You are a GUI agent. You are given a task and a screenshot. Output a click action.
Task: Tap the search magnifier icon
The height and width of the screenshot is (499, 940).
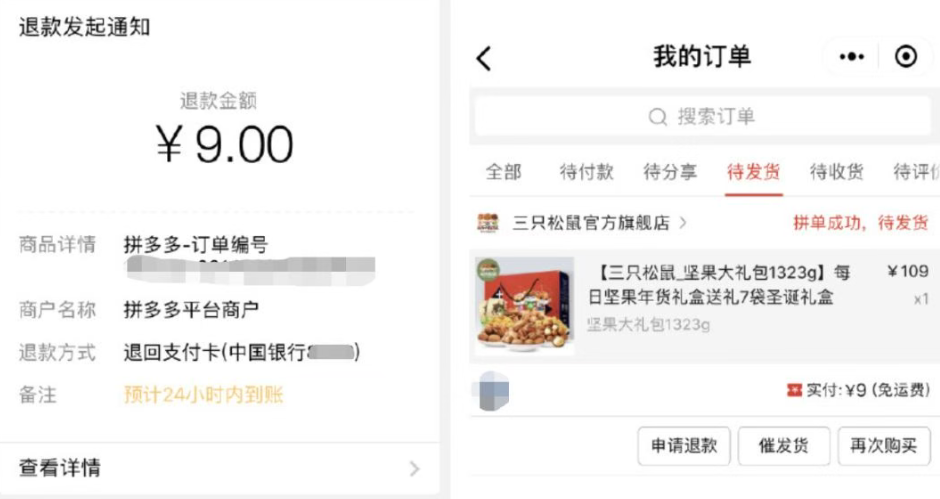657,117
